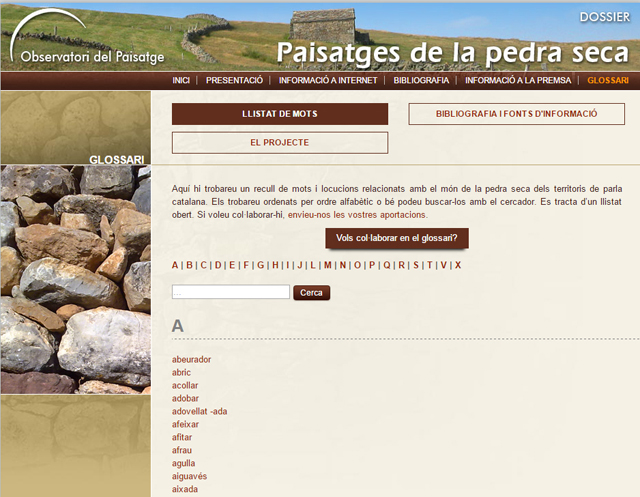Click the LLISTAT DE MOTS button

pyautogui.click(x=280, y=114)
